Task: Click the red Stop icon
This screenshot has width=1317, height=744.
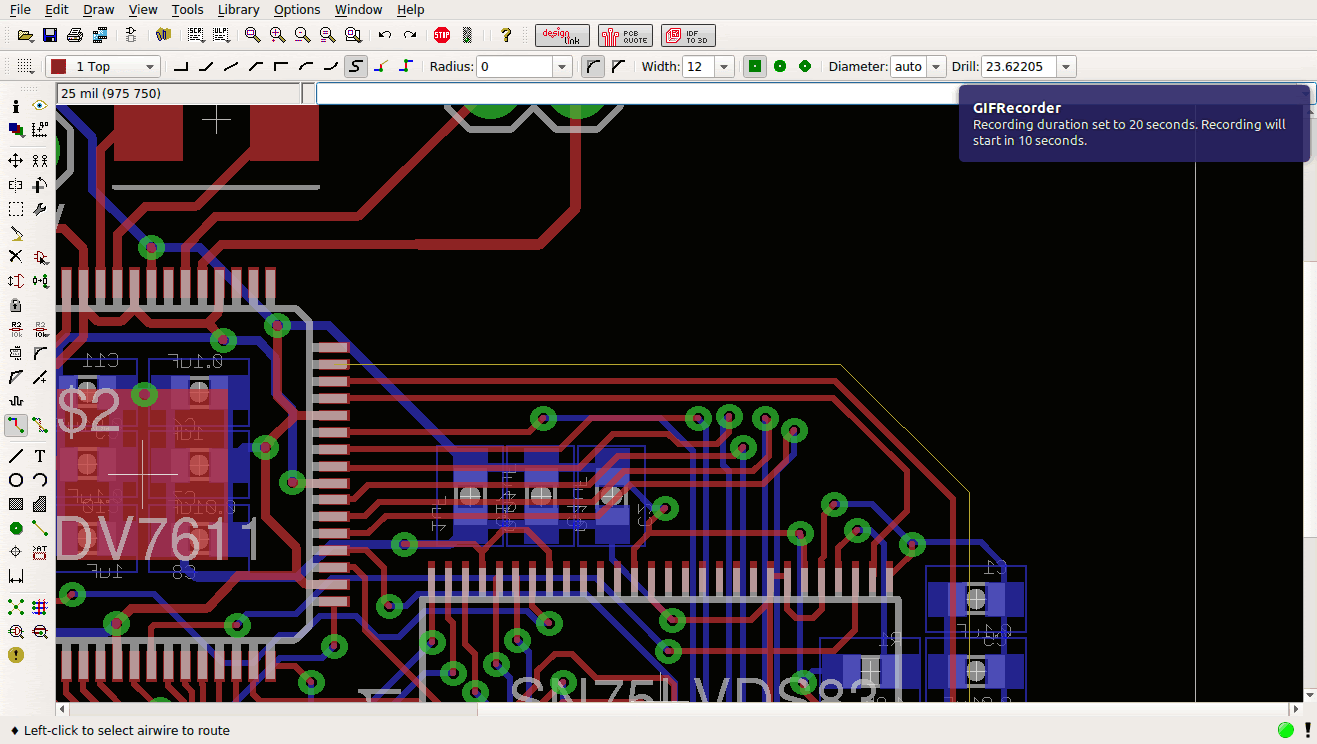Action: tap(442, 35)
